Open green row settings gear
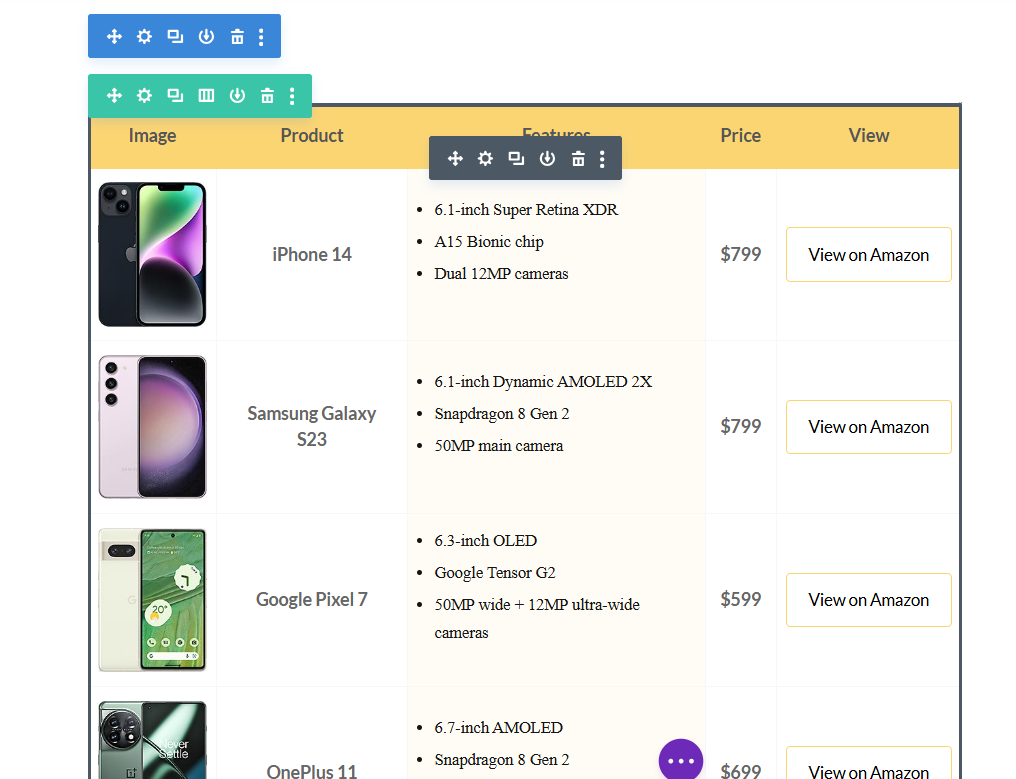This screenshot has height=779, width=1016. (144, 96)
